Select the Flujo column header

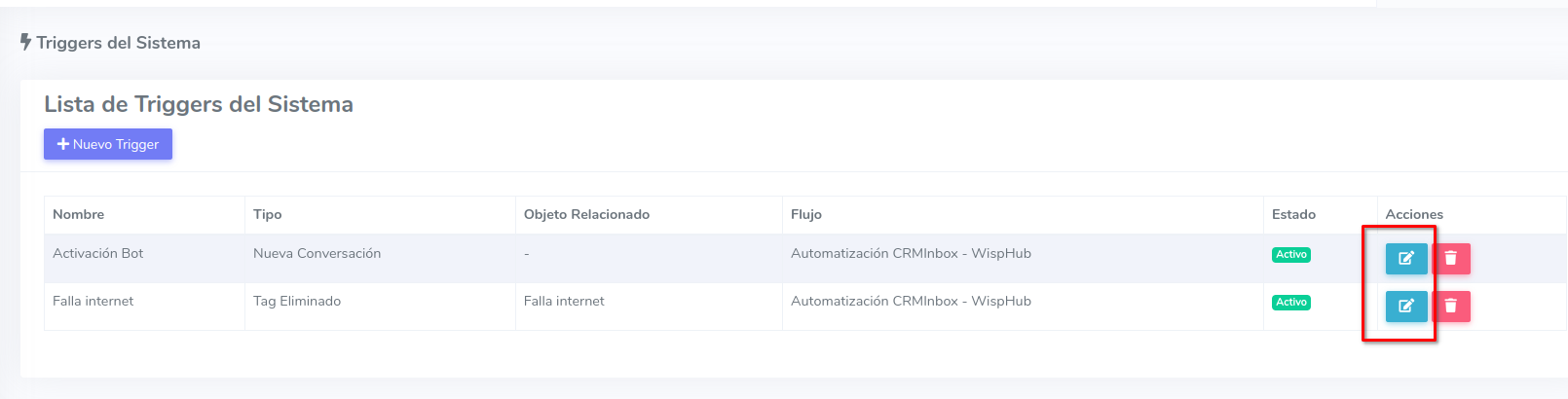point(806,214)
